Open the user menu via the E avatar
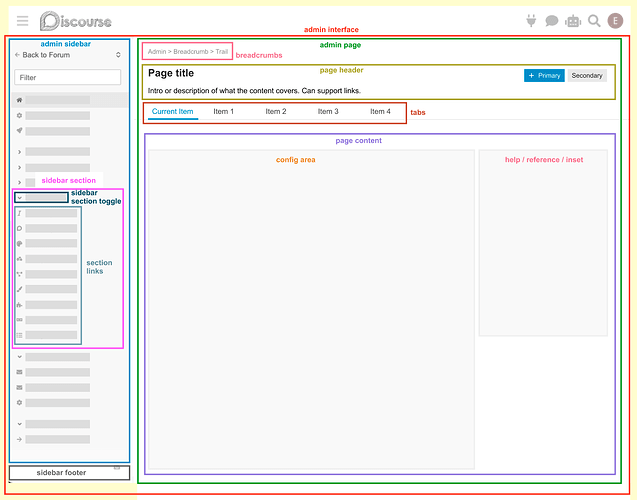 [x=615, y=21]
